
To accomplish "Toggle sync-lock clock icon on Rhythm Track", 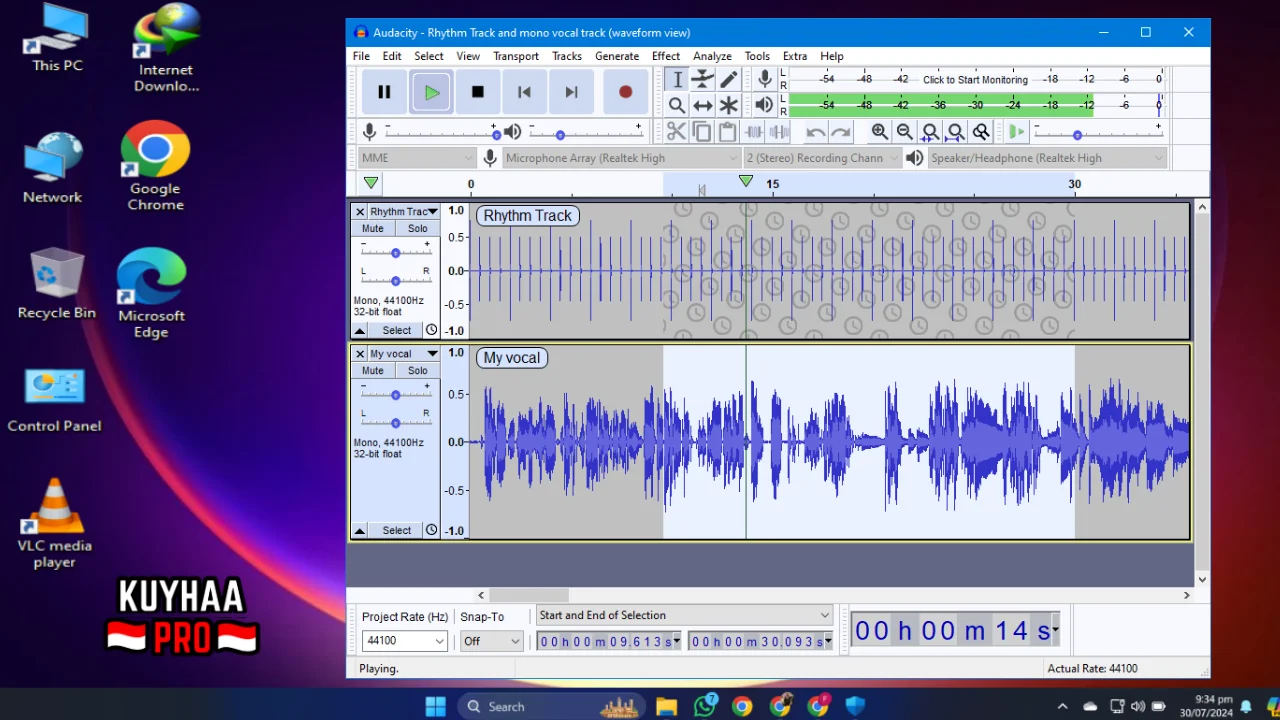I will point(431,330).
